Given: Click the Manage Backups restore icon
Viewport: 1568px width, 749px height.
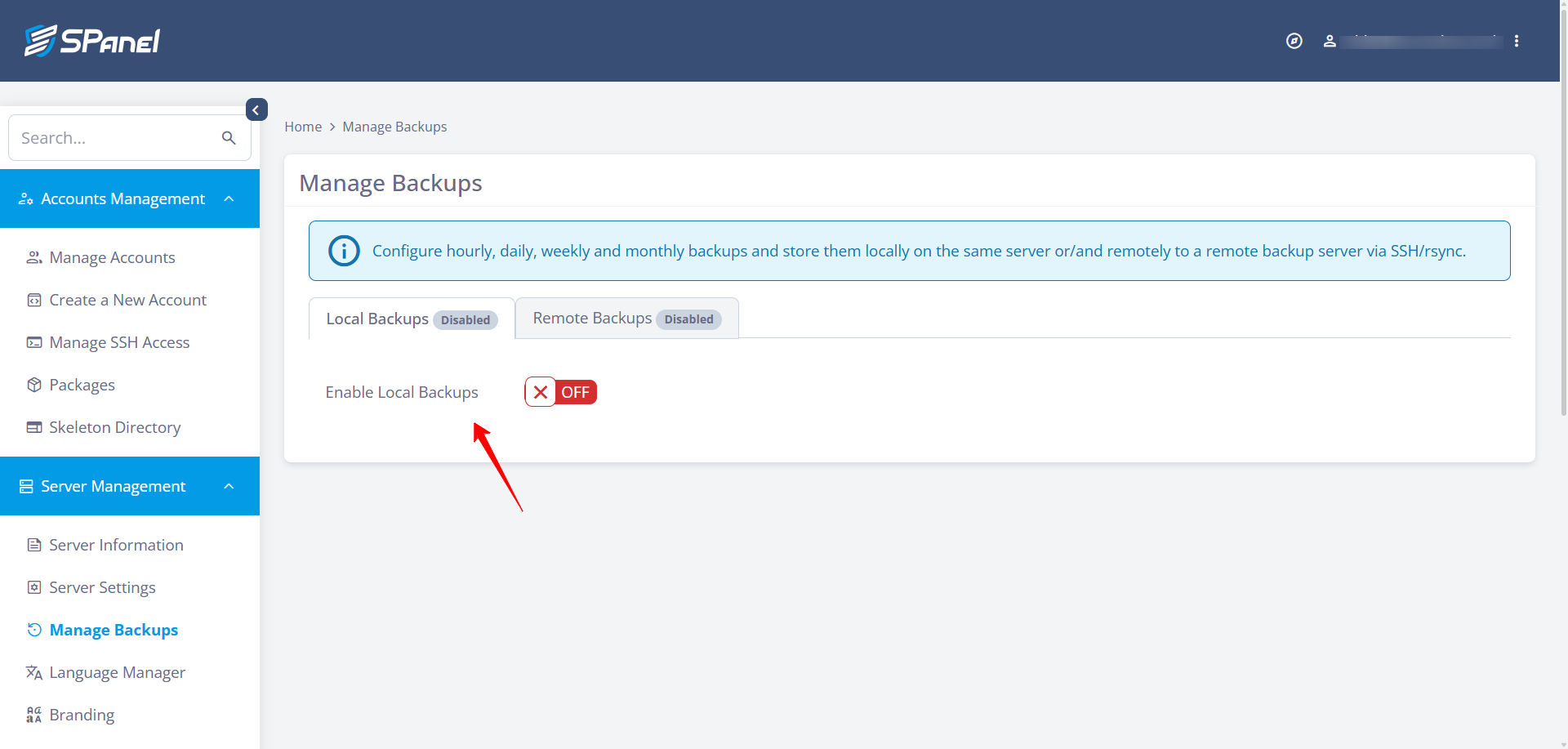Looking at the screenshot, I should click(x=34, y=630).
